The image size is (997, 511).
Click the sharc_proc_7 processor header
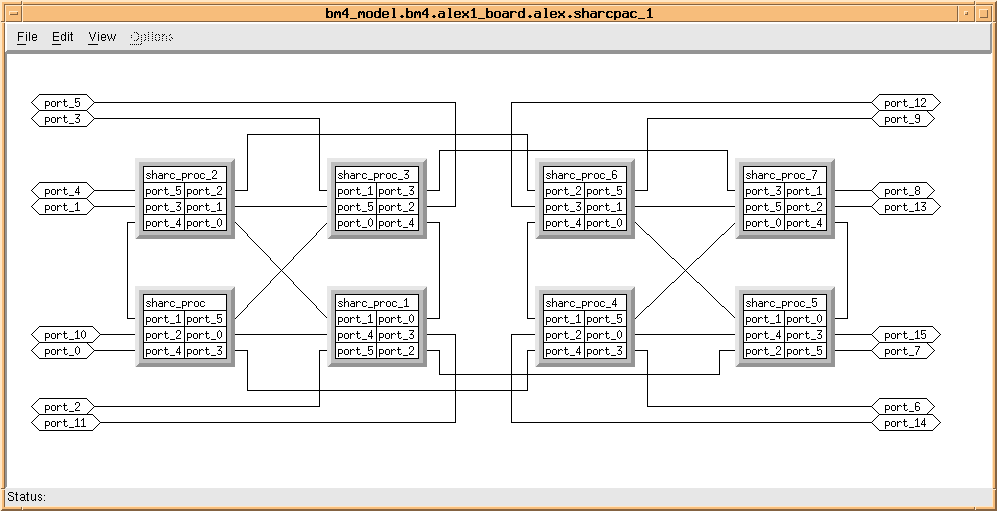pos(785,175)
